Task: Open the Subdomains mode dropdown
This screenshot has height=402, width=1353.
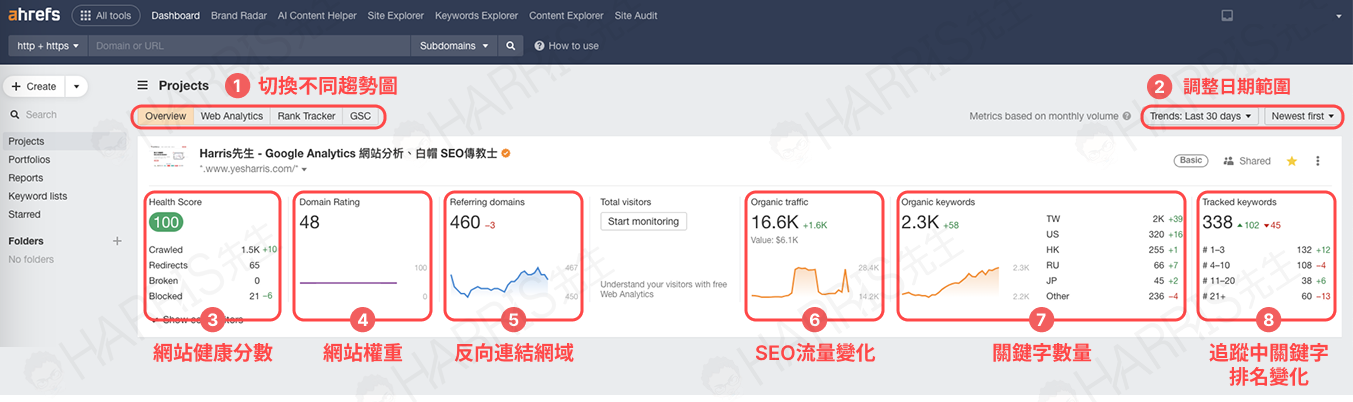Action: (454, 46)
